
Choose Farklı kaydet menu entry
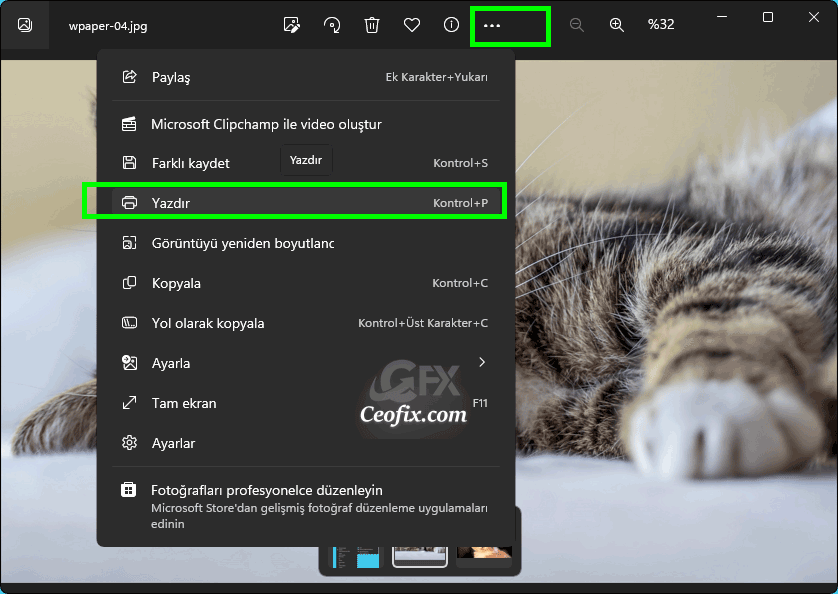tap(306, 163)
